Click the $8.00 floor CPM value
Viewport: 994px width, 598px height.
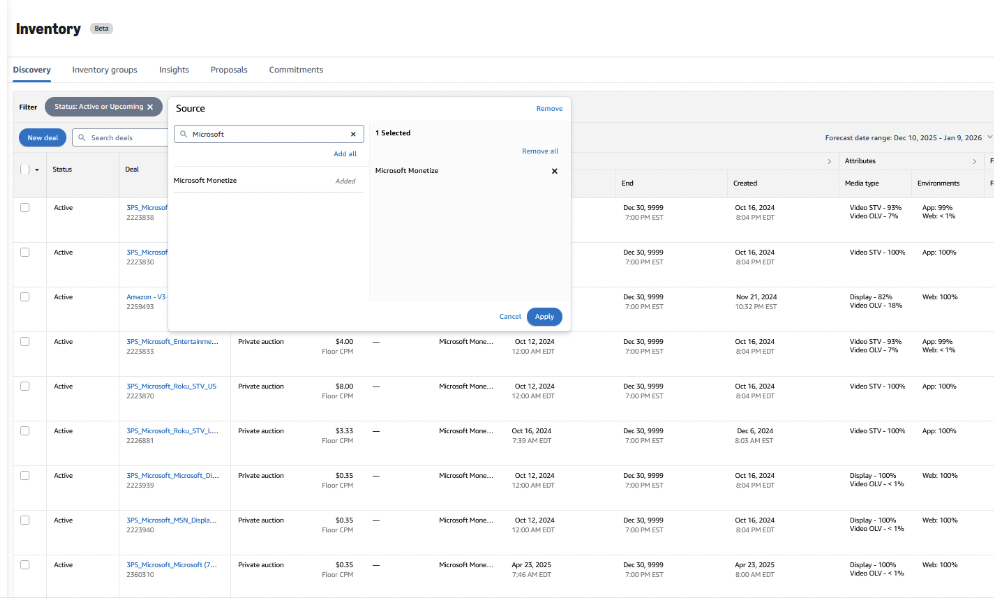(344, 386)
